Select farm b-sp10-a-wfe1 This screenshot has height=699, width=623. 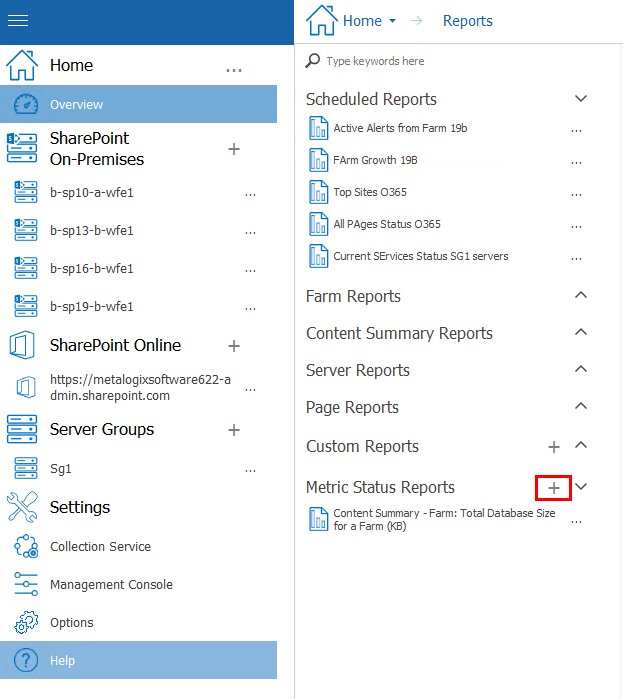point(91,193)
